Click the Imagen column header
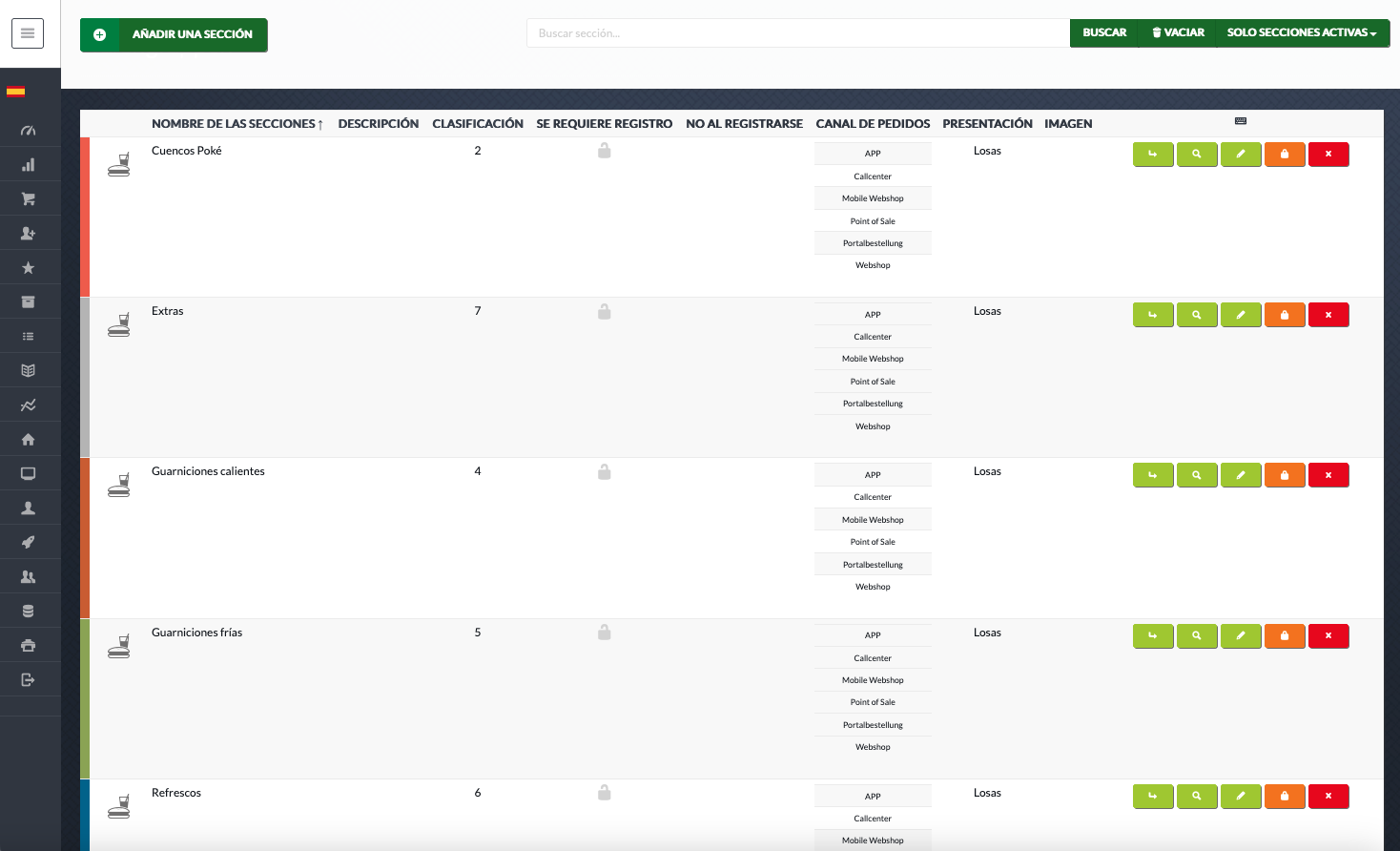The height and width of the screenshot is (851, 1400). coord(1068,124)
